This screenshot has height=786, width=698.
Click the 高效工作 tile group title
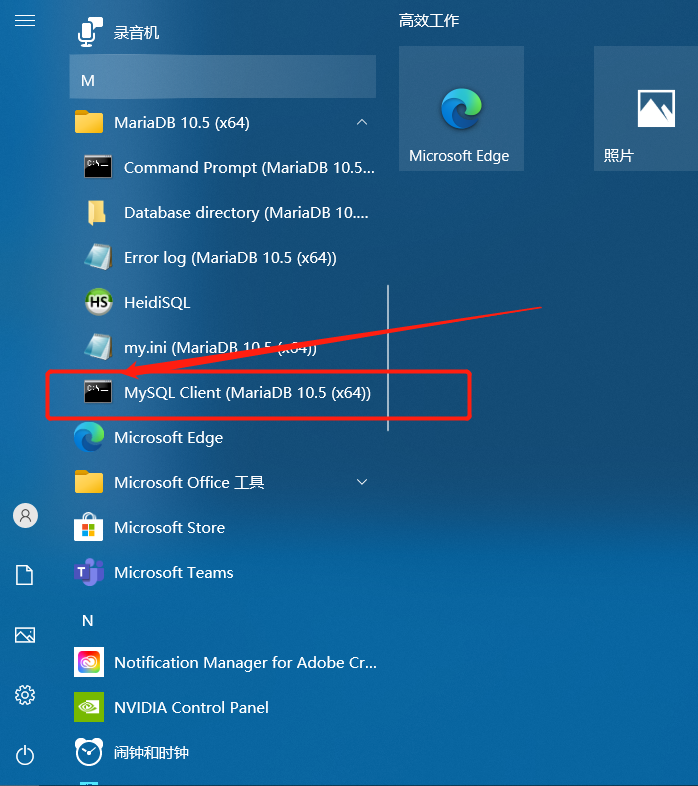[429, 21]
